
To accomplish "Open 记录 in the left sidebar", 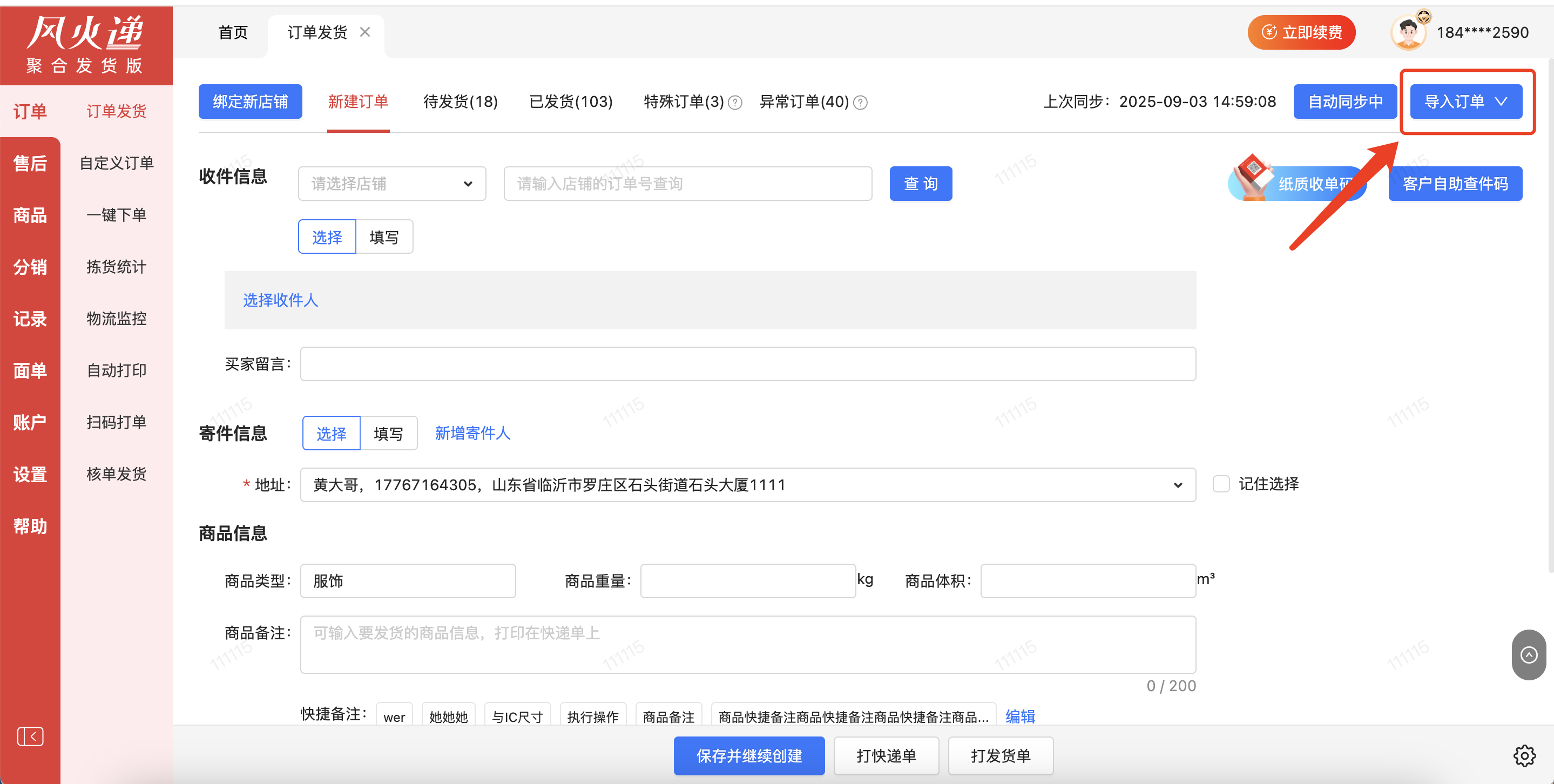I will (x=30, y=319).
